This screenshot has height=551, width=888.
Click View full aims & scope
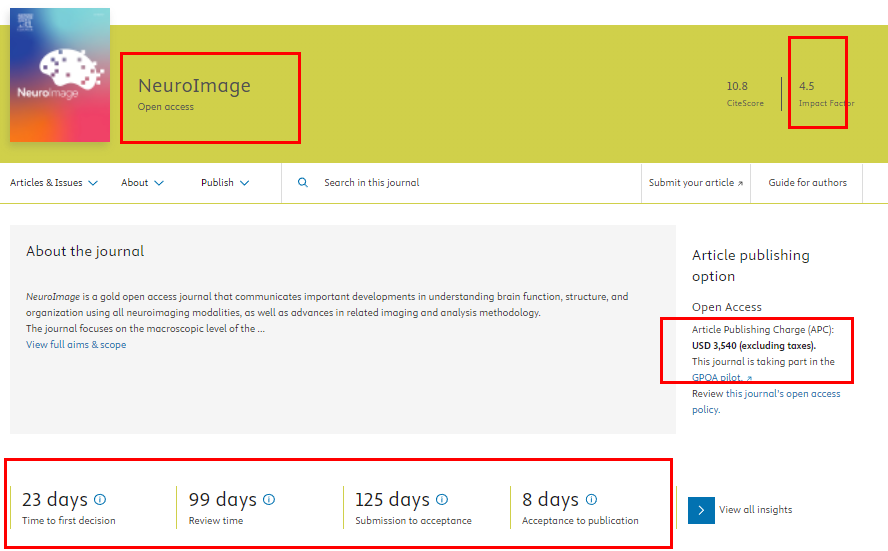pyautogui.click(x=76, y=345)
